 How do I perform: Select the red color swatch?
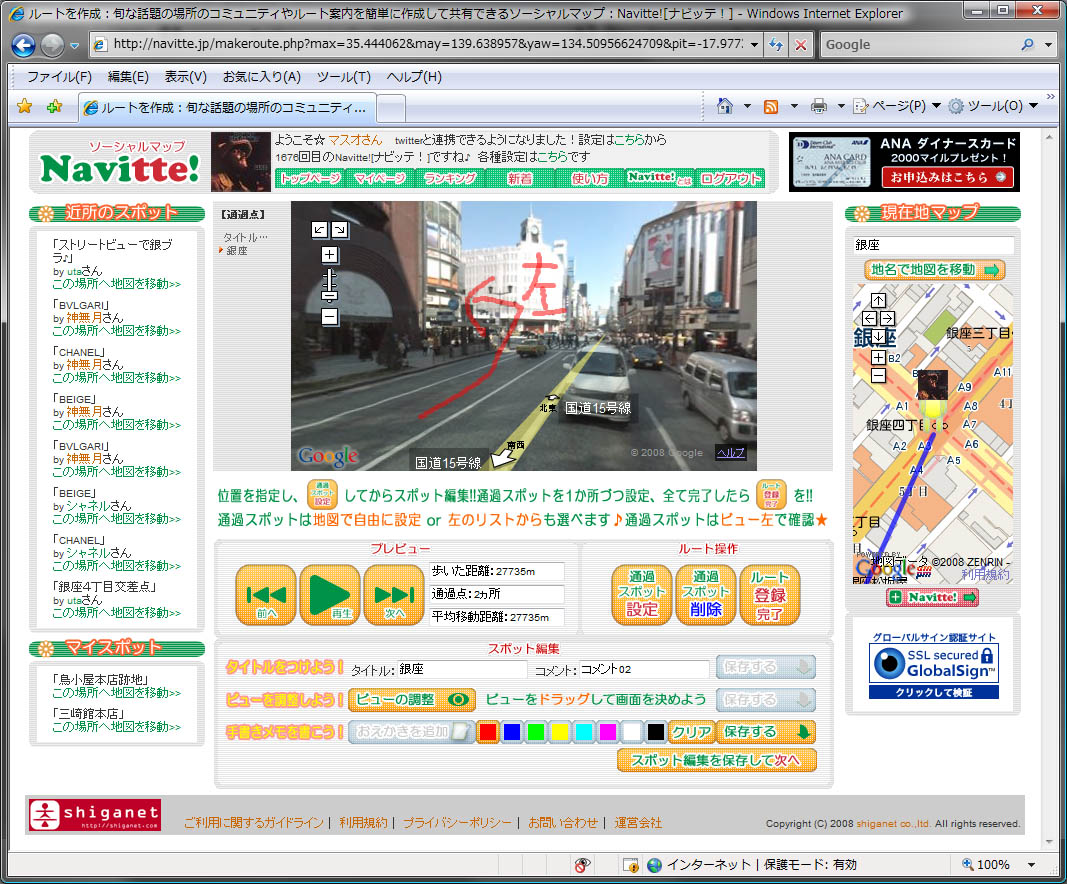coord(488,732)
